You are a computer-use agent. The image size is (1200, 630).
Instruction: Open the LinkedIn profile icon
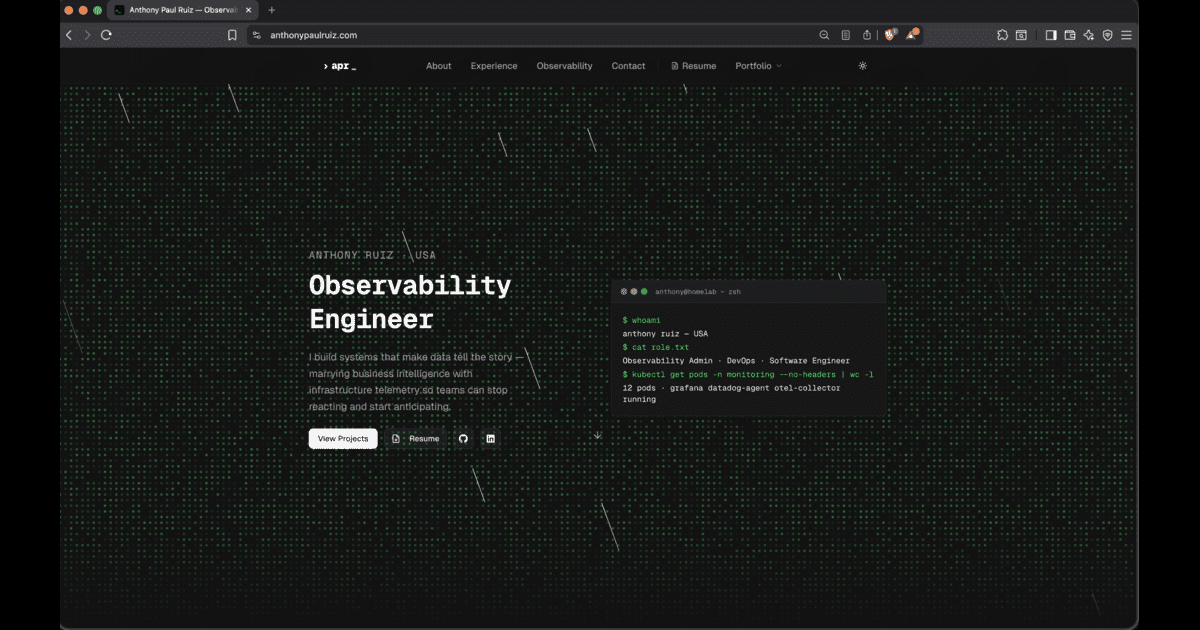[x=490, y=438]
